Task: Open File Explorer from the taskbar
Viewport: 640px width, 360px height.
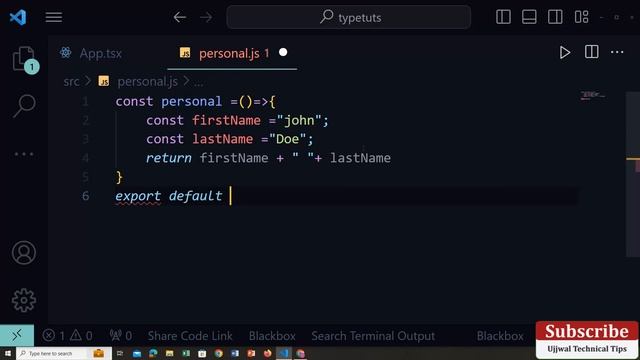Action: coord(169,353)
